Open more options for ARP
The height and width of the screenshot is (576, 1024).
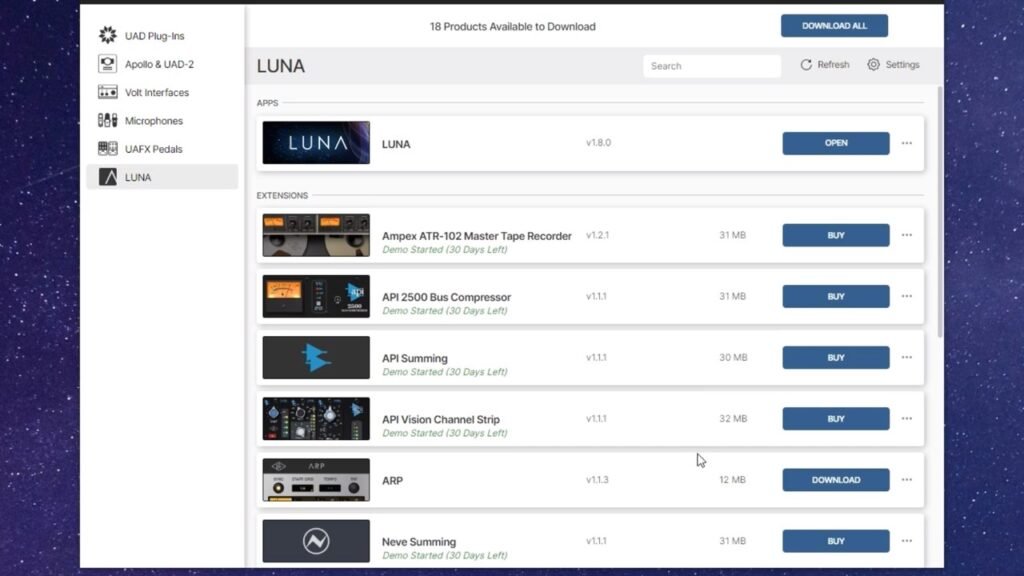point(906,480)
